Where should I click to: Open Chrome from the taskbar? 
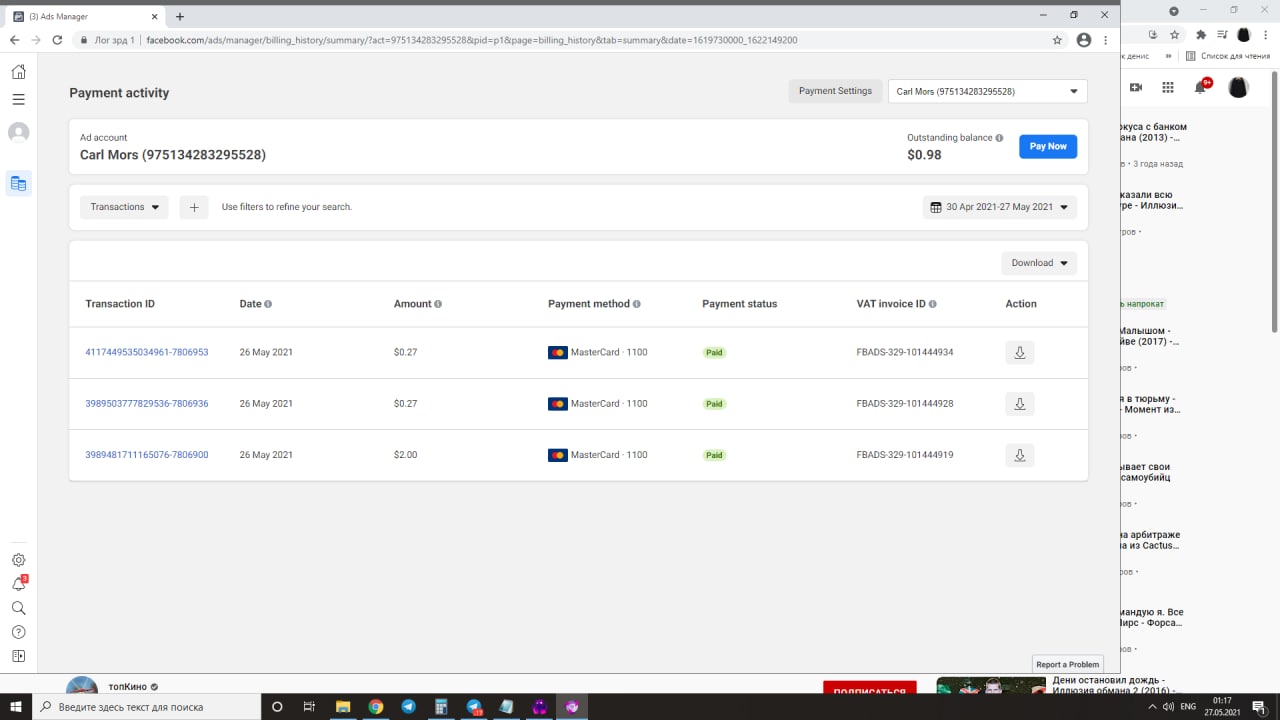tap(375, 707)
